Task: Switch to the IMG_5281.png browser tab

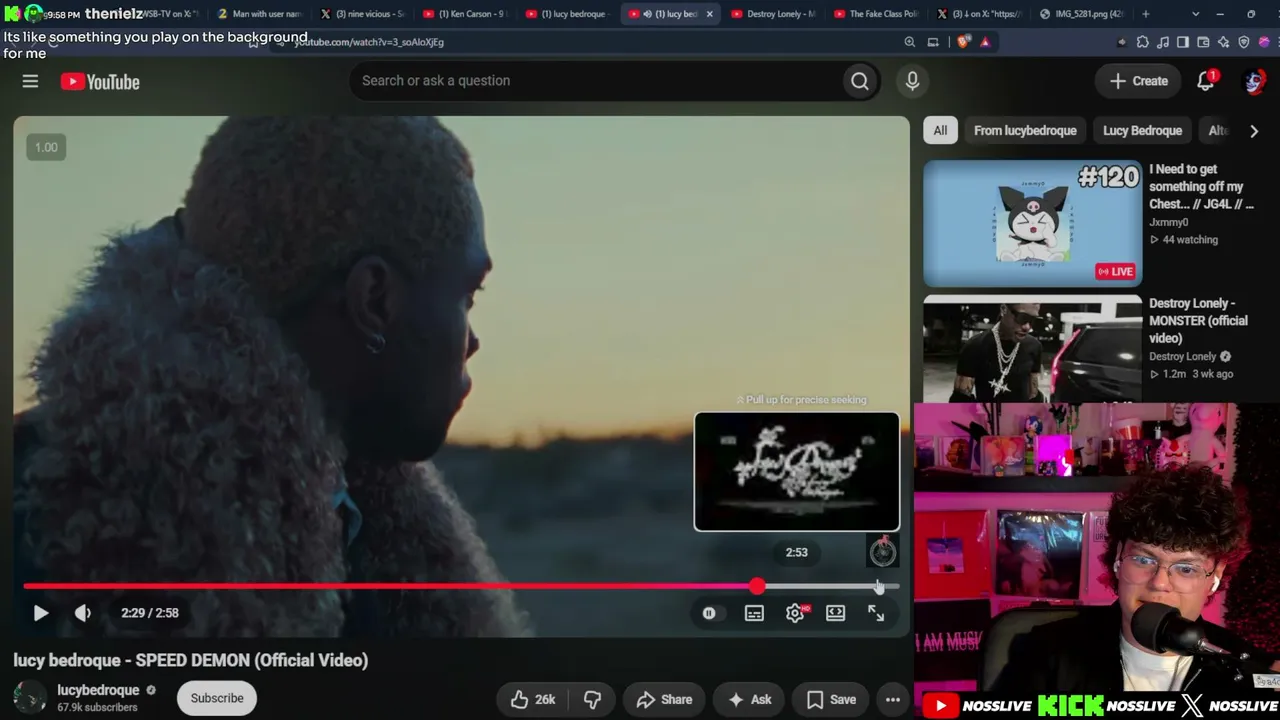Action: coord(1081,14)
